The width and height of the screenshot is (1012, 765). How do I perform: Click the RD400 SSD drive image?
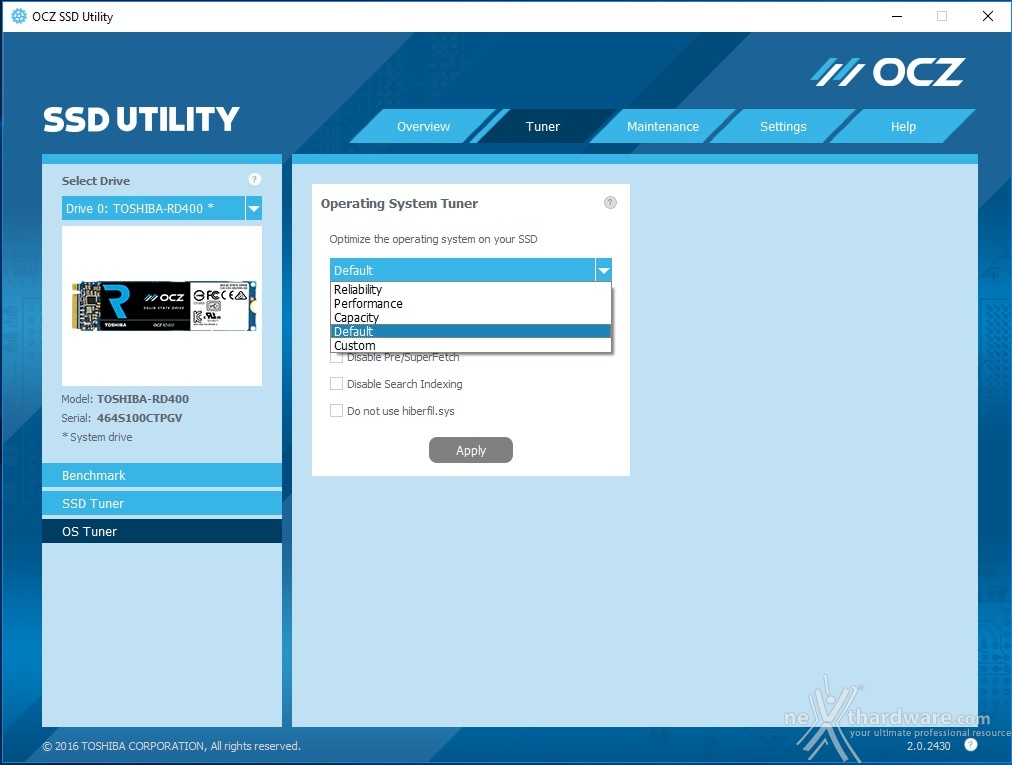click(x=164, y=306)
